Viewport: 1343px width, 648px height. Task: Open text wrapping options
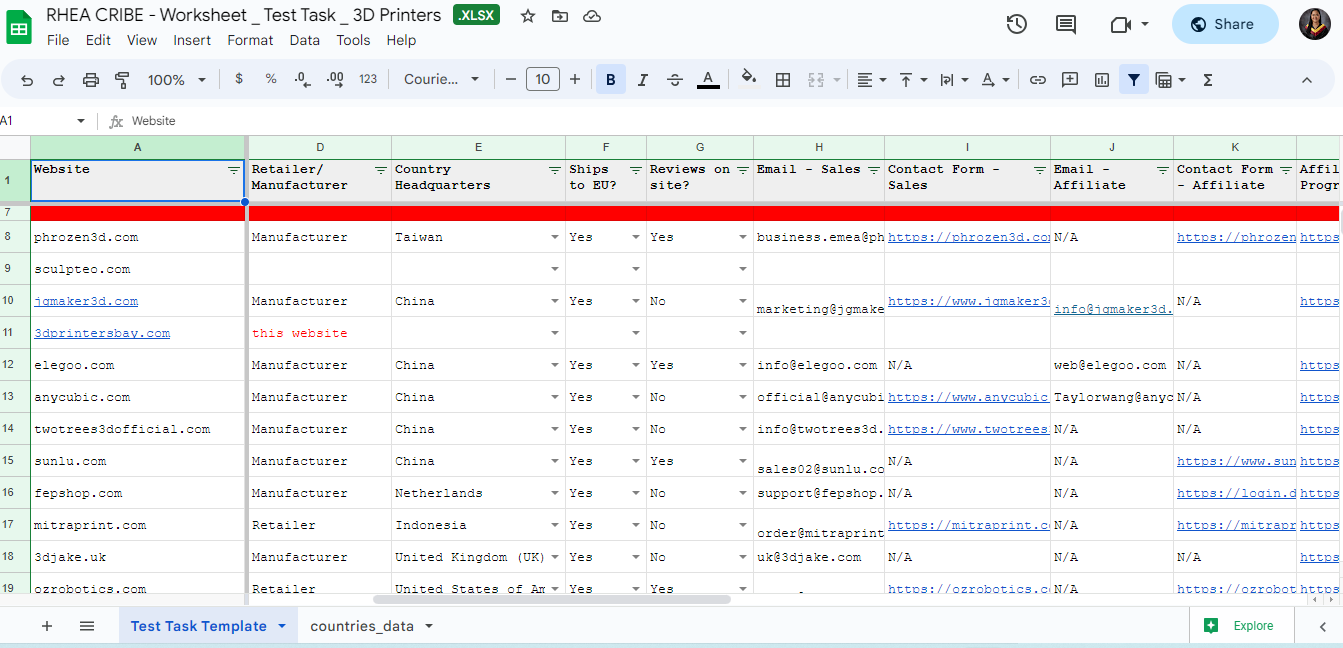coord(954,80)
